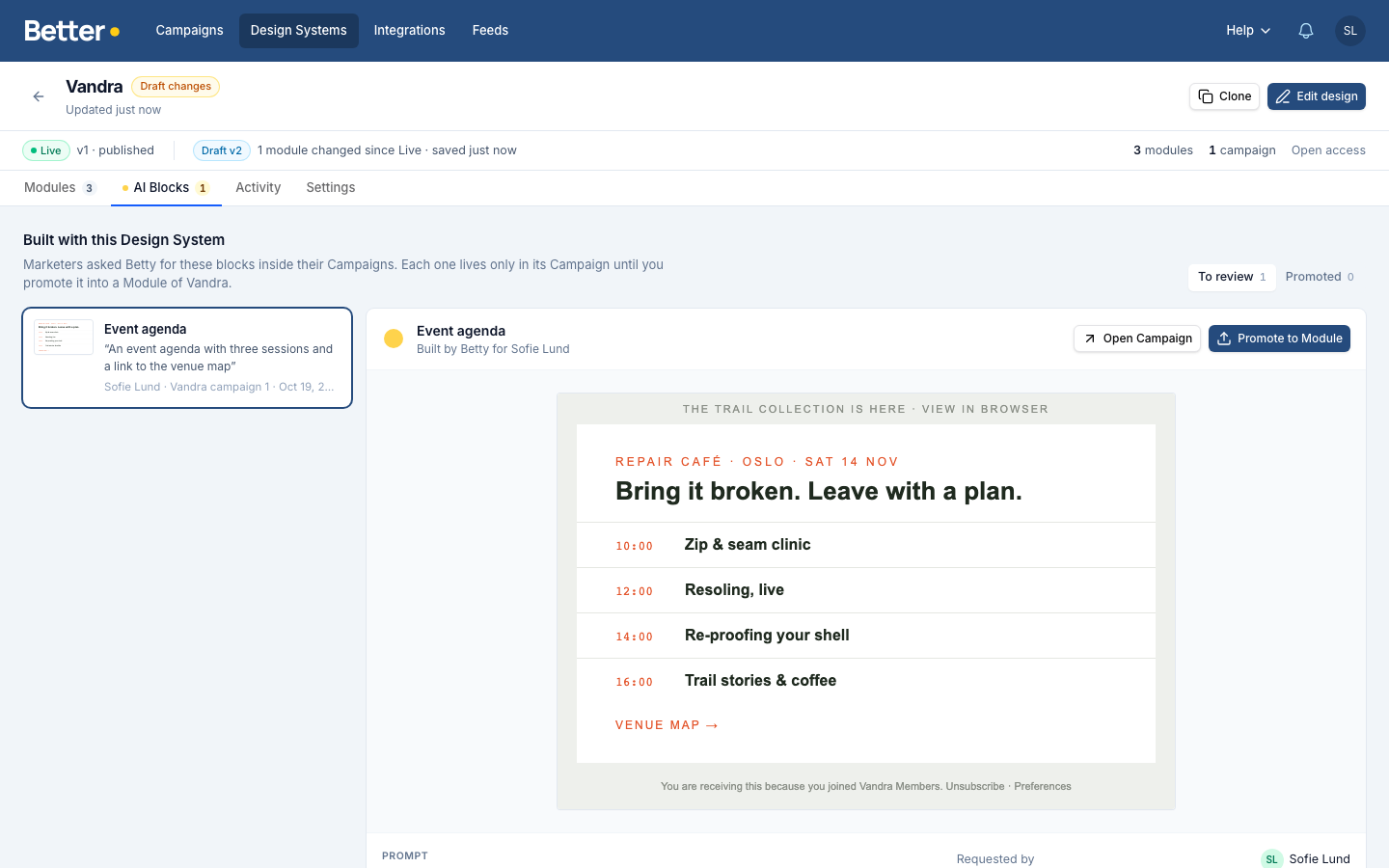Click the SL avatar next to Sofie Lund
Viewport: 1389px width, 868px height.
1271,858
